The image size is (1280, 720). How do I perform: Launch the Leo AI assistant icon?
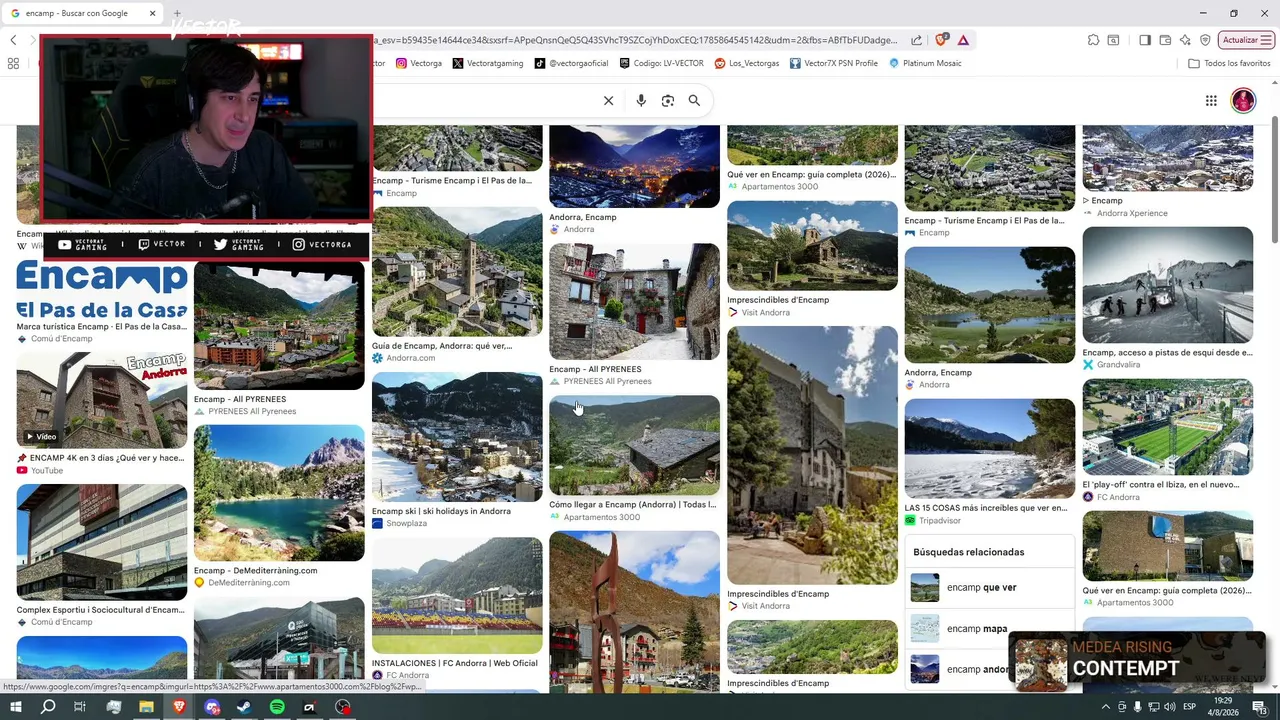click(x=1185, y=40)
